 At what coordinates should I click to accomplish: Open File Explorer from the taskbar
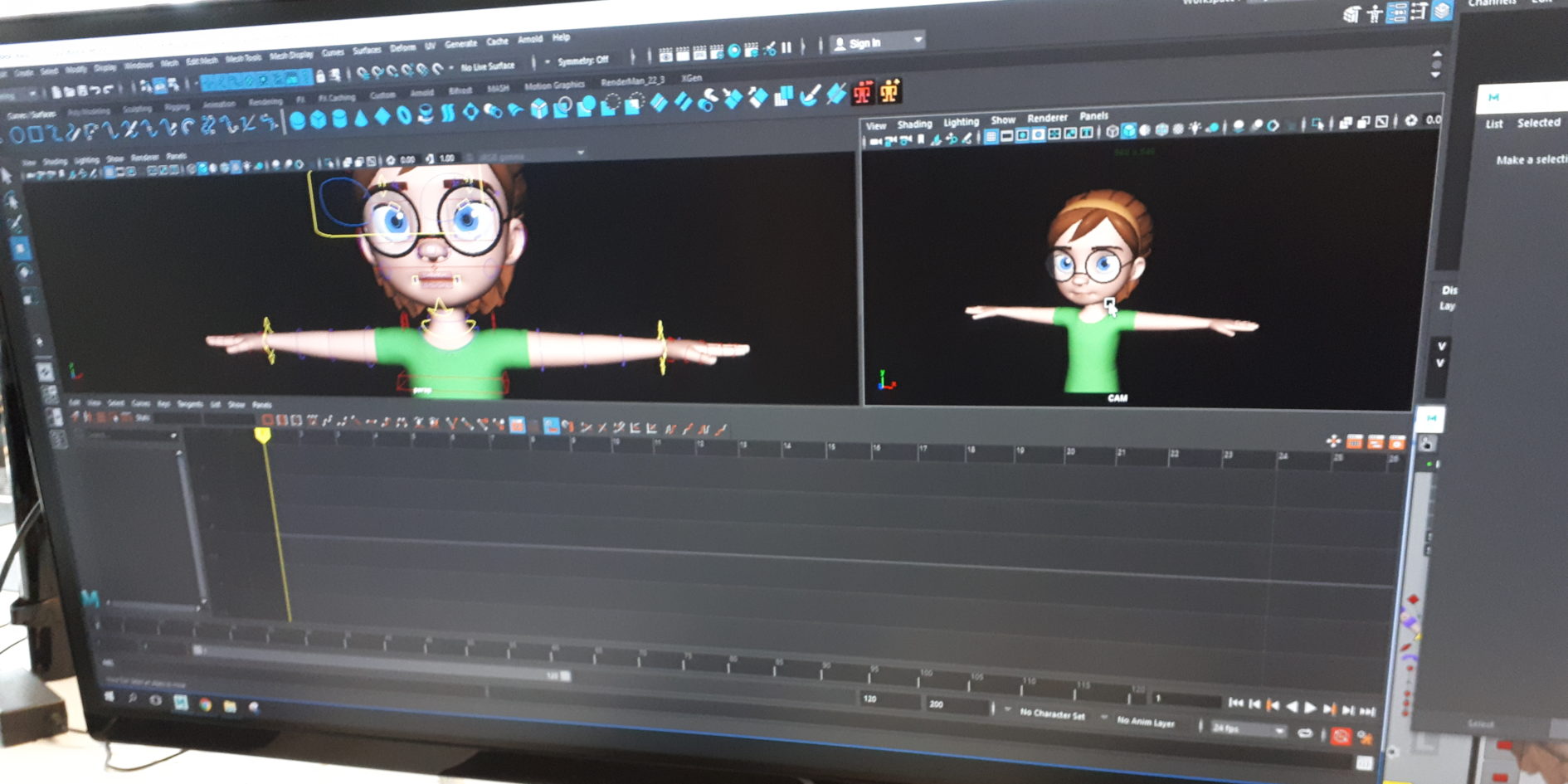(x=230, y=707)
